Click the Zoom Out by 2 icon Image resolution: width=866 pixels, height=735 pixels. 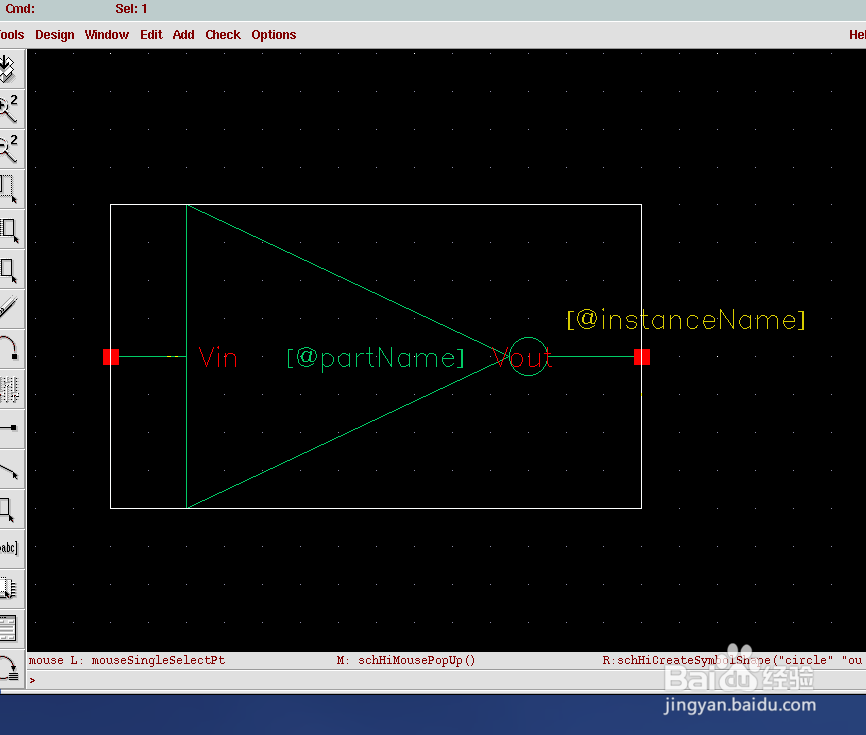pyautogui.click(x=10, y=149)
